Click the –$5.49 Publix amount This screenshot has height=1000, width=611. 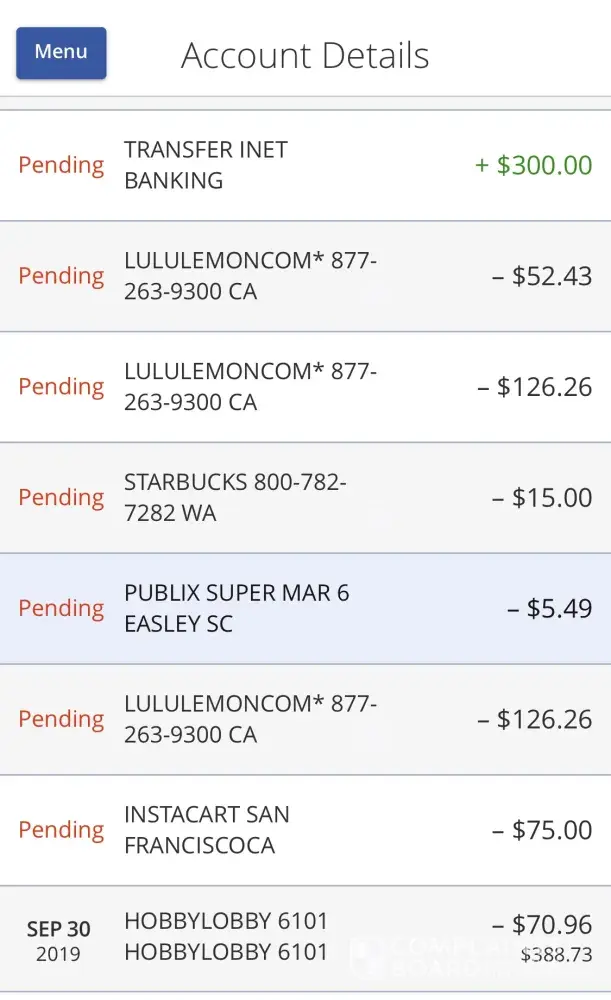pos(549,608)
